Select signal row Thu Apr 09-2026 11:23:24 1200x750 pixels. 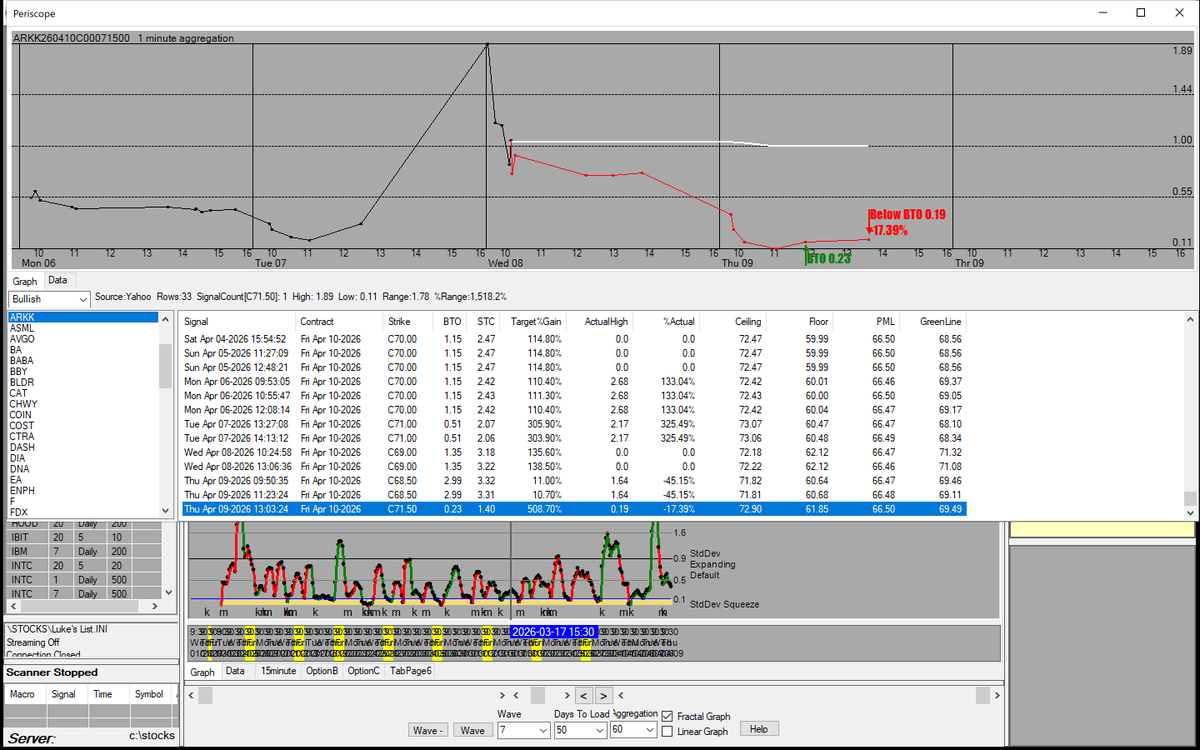tap(573, 494)
